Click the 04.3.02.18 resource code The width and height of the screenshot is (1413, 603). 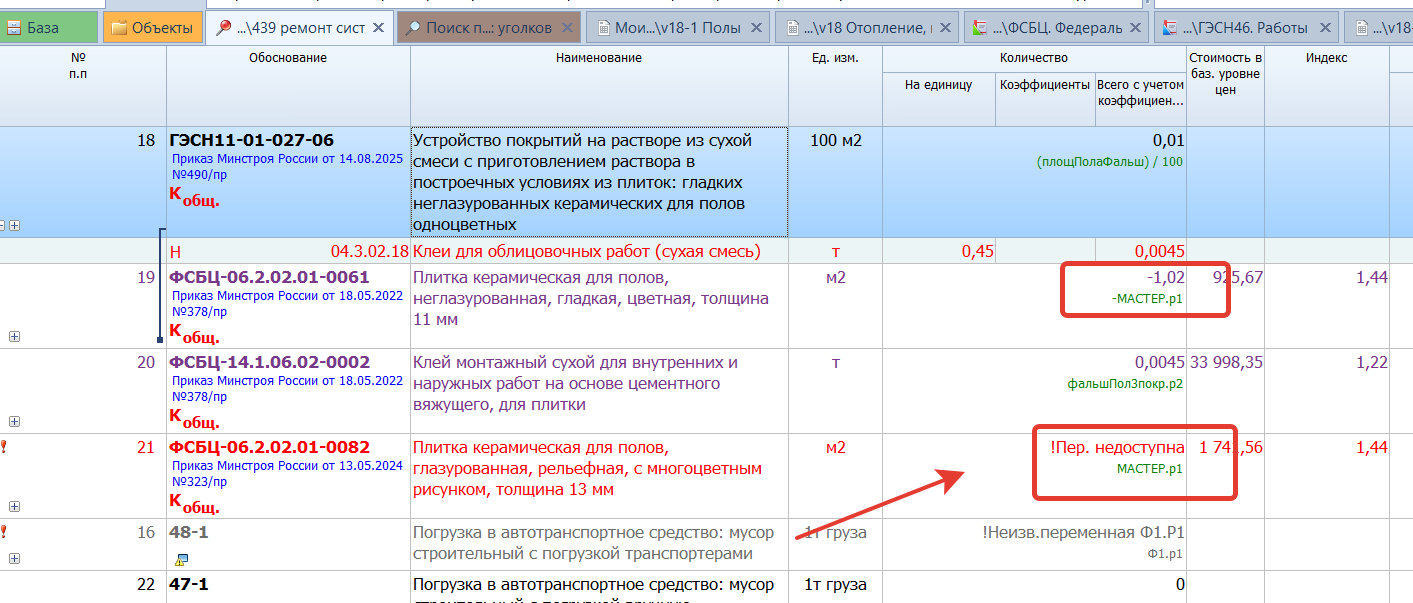tap(369, 251)
